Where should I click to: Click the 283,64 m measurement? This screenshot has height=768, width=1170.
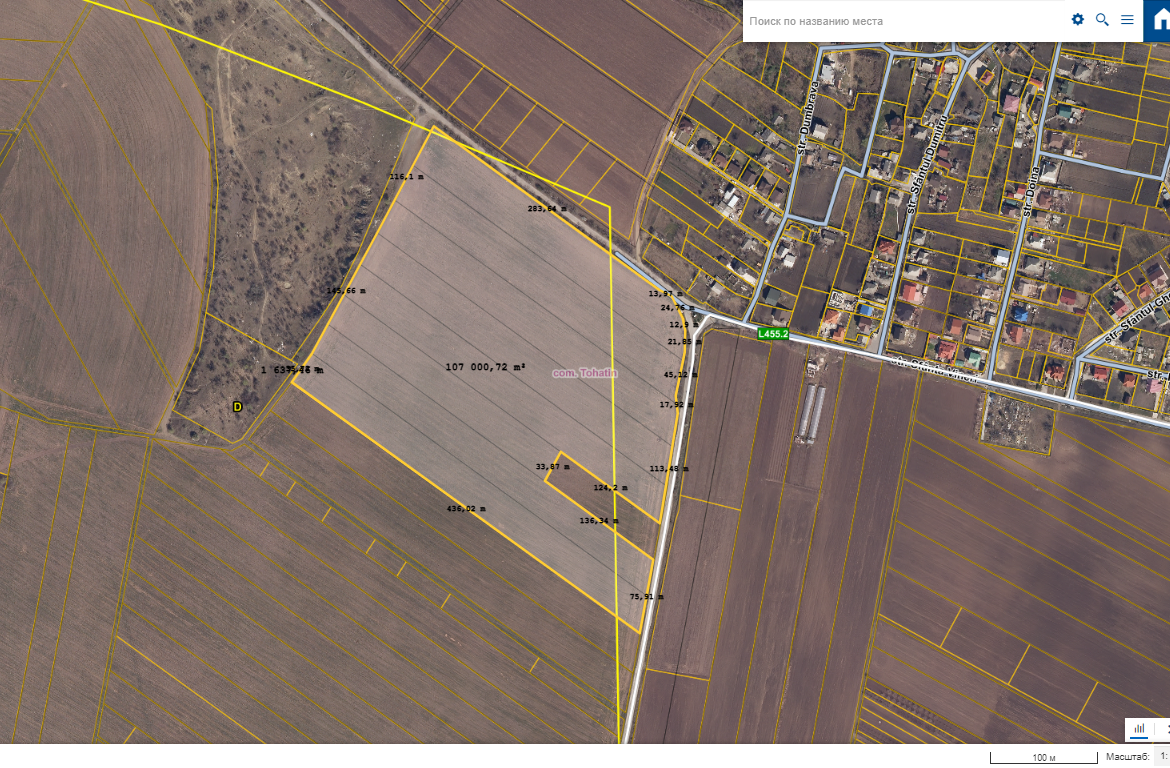[x=547, y=208]
